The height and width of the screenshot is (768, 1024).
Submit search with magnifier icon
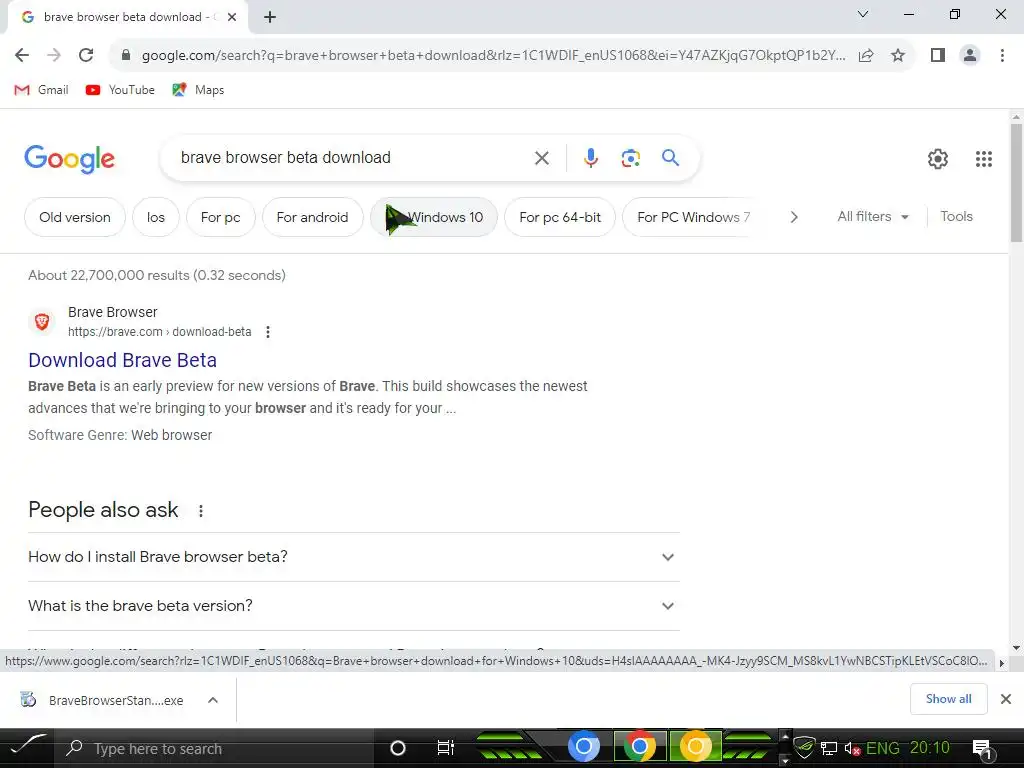click(670, 157)
